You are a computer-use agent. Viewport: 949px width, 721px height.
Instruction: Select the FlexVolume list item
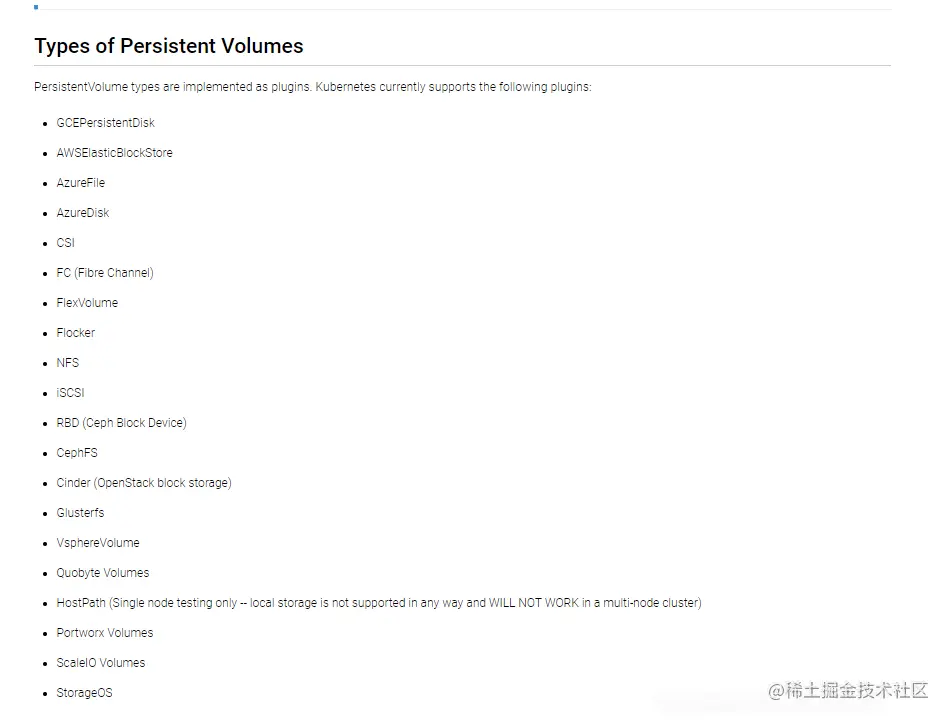tap(87, 303)
